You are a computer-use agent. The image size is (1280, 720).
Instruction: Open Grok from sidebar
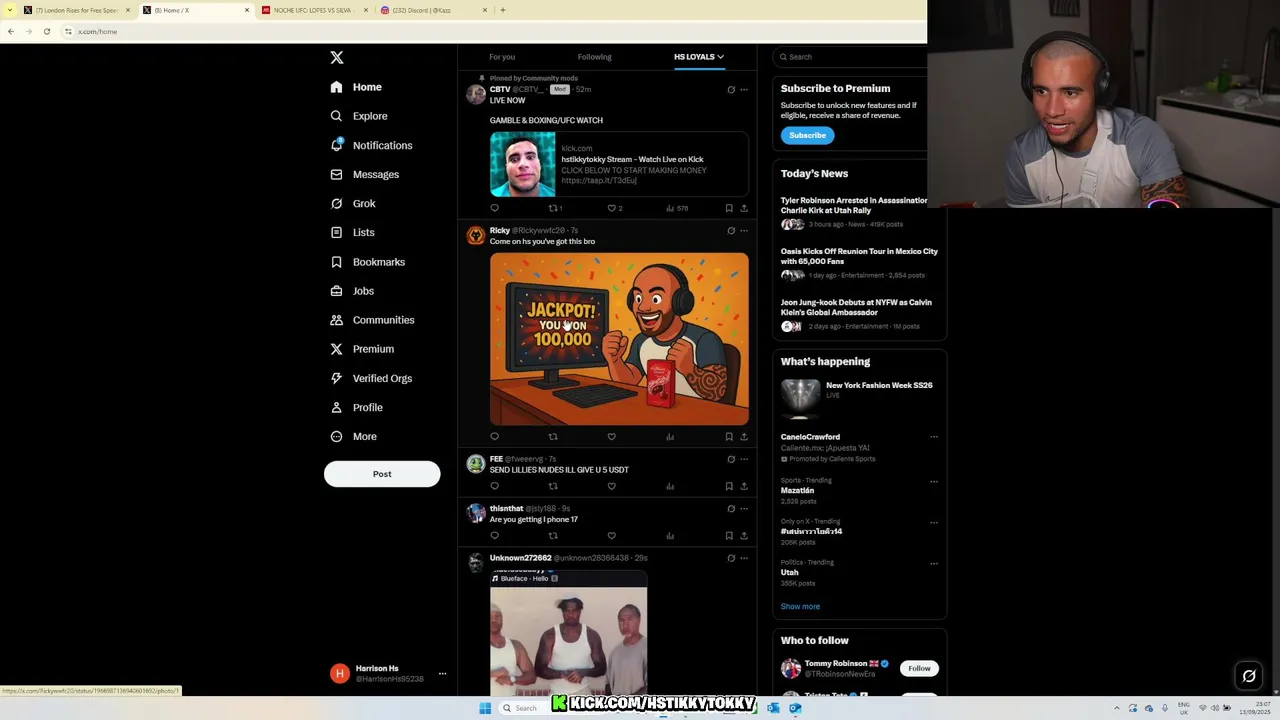[x=353, y=203]
